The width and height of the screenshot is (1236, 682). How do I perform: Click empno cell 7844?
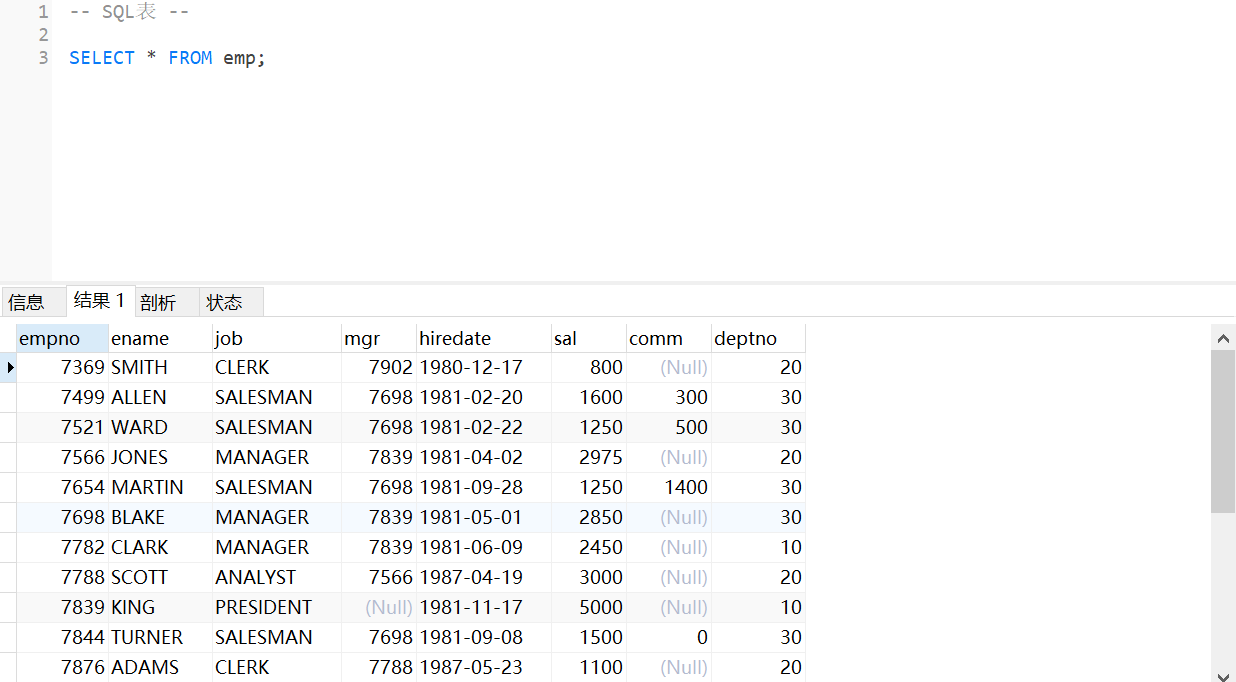(62, 637)
